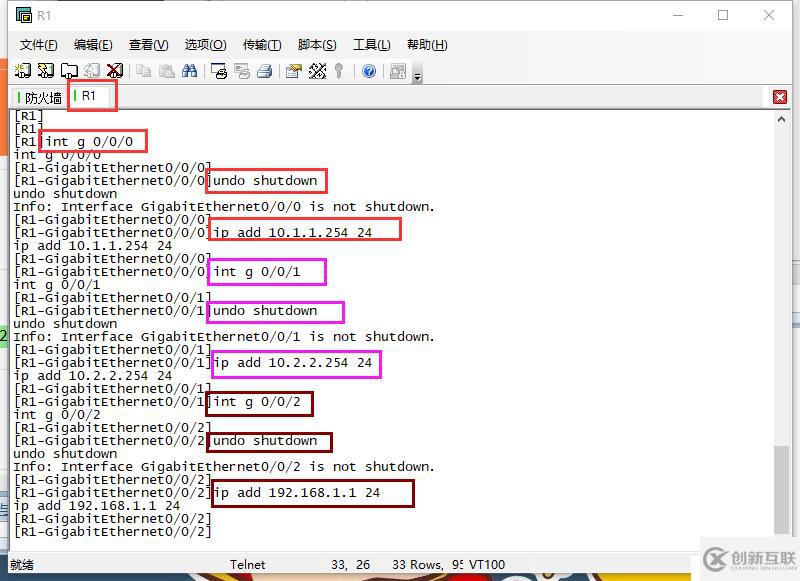The image size is (800, 581).
Task: Maximize the R1 window
Action: coord(723,15)
